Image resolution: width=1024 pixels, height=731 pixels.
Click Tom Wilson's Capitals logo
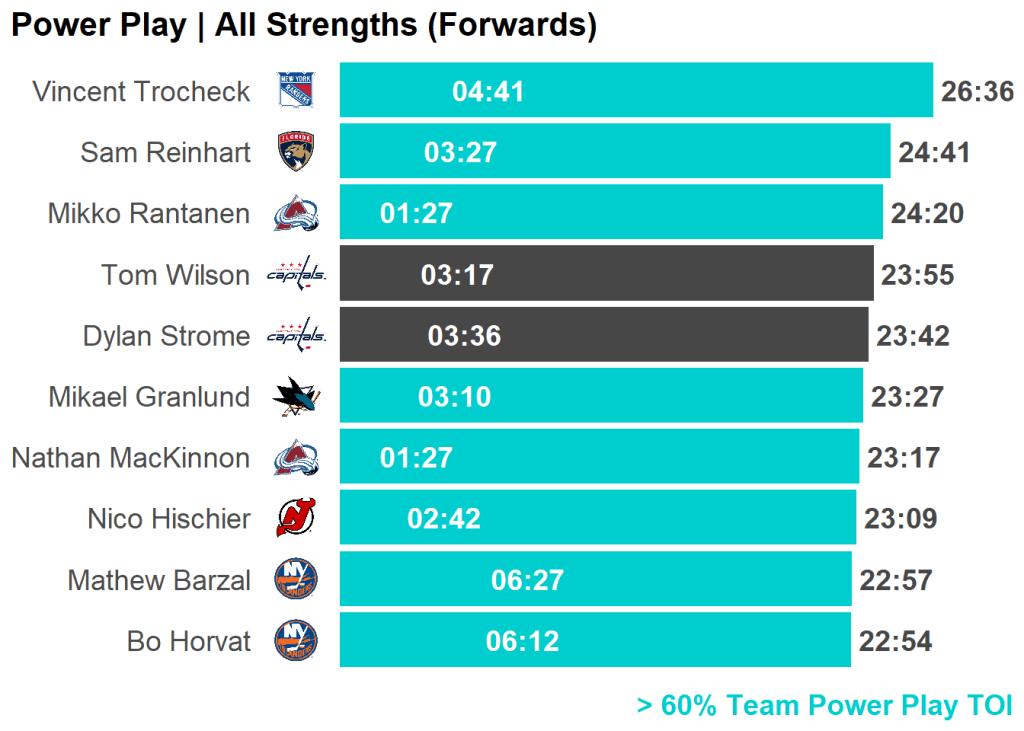pos(296,274)
